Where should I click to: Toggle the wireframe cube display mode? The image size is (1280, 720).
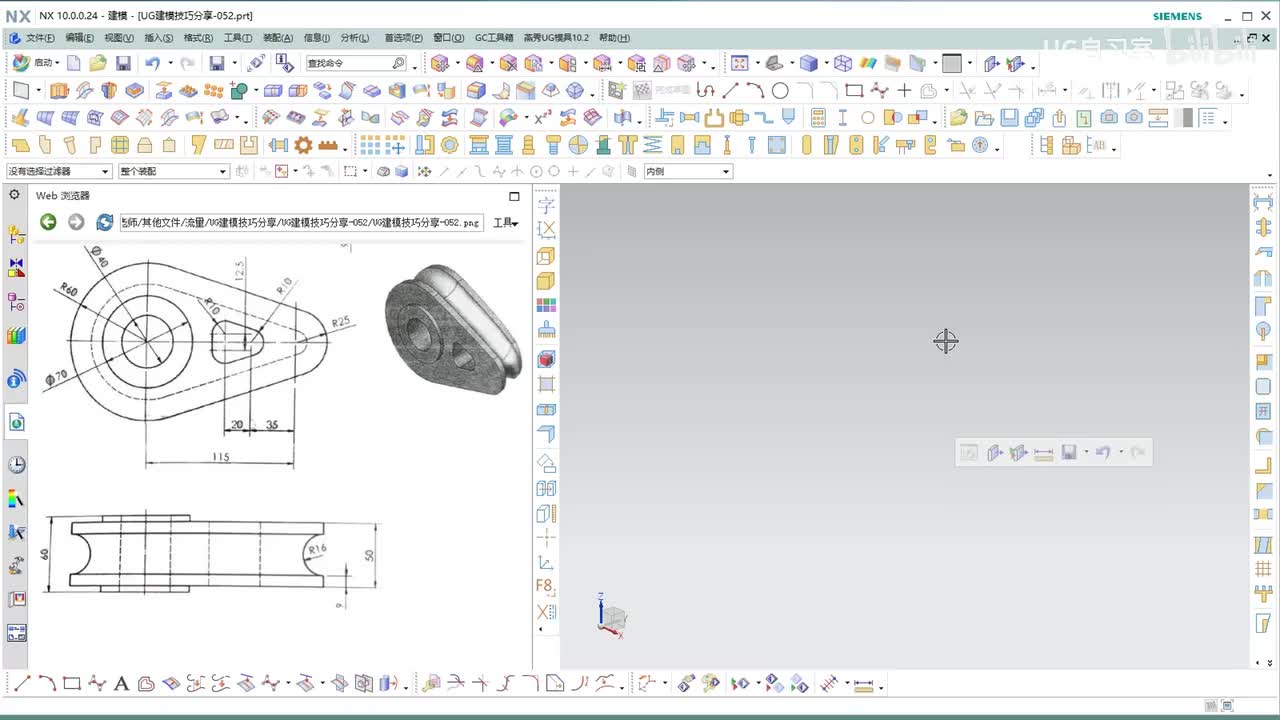tap(842, 63)
